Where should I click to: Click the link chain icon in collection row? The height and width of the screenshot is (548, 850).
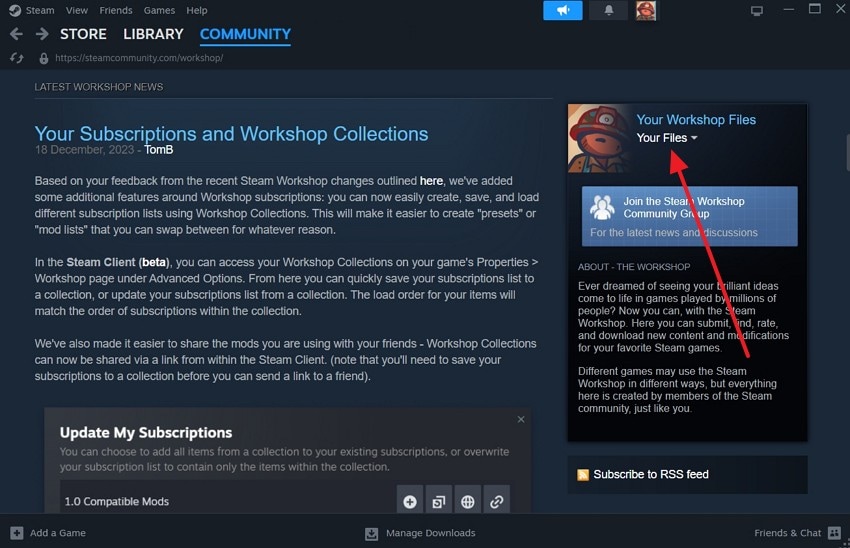coord(496,501)
